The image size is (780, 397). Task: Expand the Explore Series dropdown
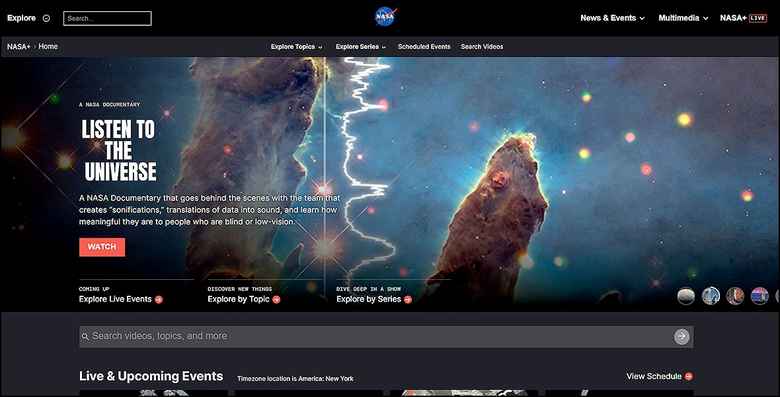point(361,47)
